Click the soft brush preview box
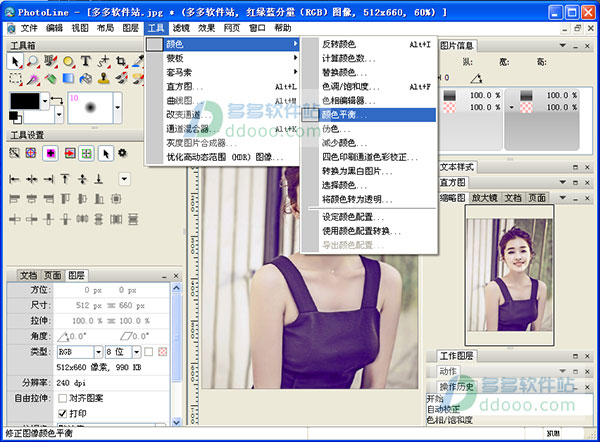Viewport: 600px width, 442px height. coord(90,108)
